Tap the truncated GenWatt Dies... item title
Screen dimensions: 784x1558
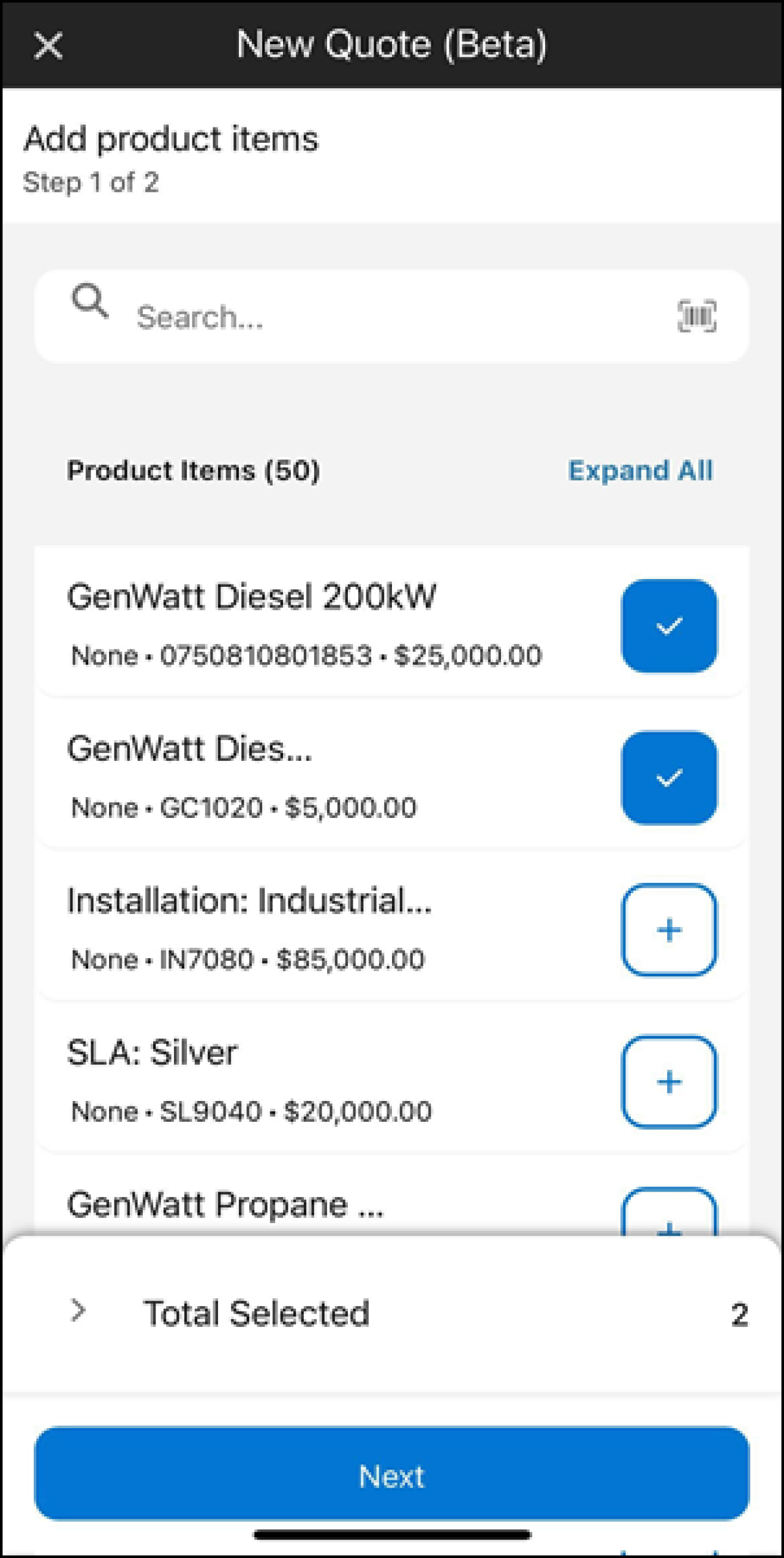pos(189,749)
